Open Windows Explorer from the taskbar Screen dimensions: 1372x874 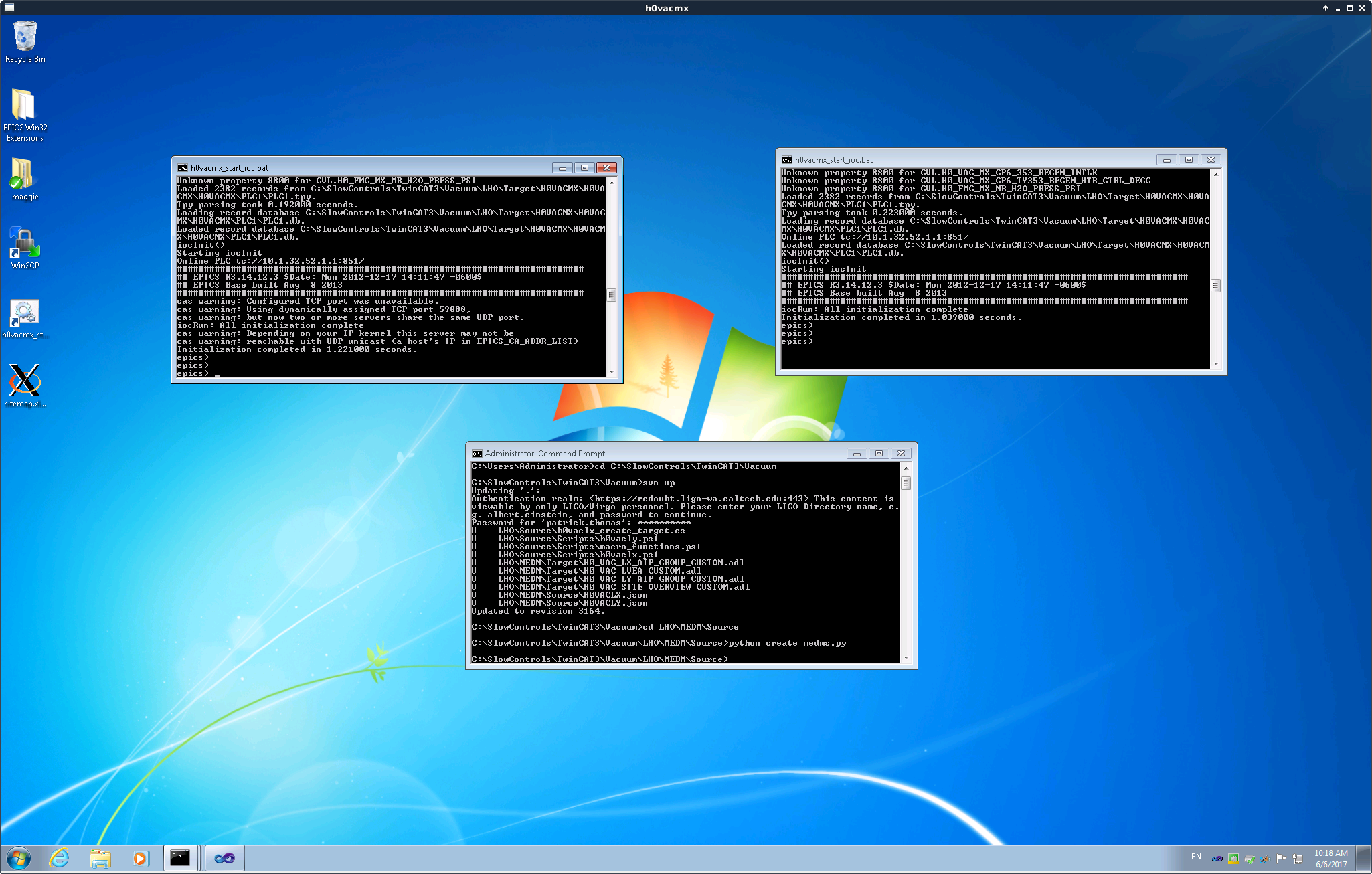coord(100,858)
